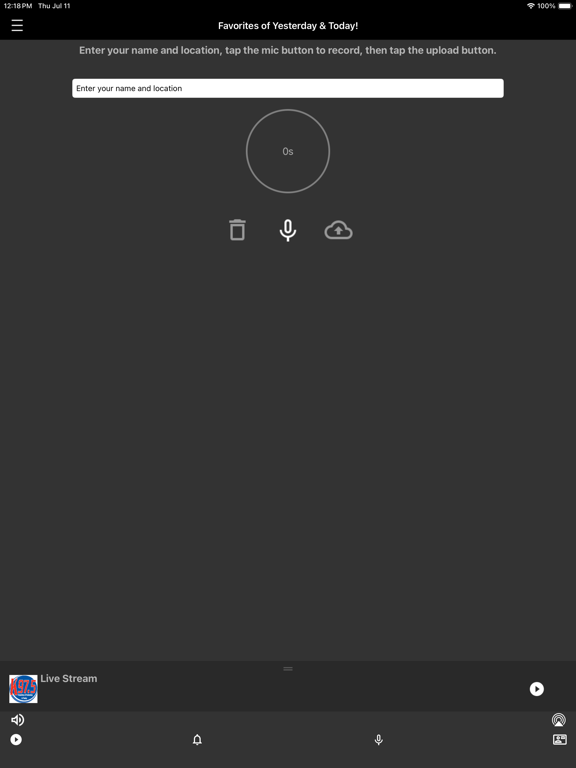Screen dimensions: 576x768
Task: Select the small microphone tab in bottom bar
Action: 379,740
